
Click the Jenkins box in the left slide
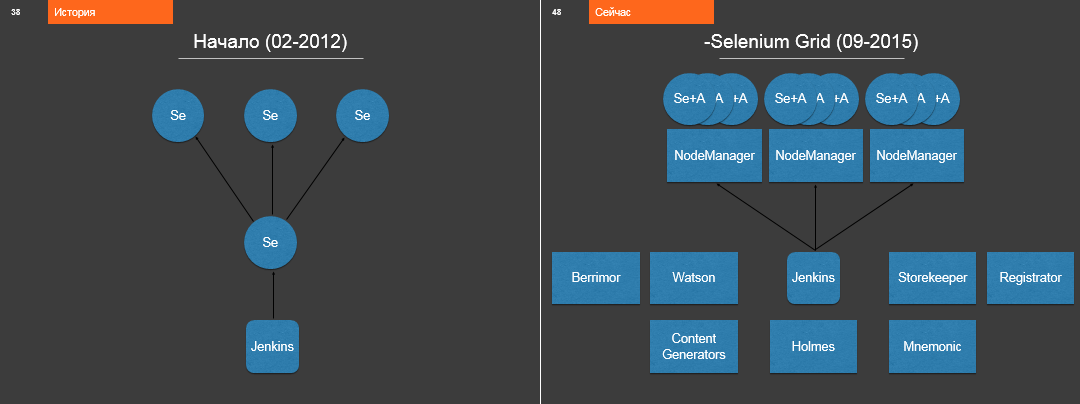click(x=272, y=347)
